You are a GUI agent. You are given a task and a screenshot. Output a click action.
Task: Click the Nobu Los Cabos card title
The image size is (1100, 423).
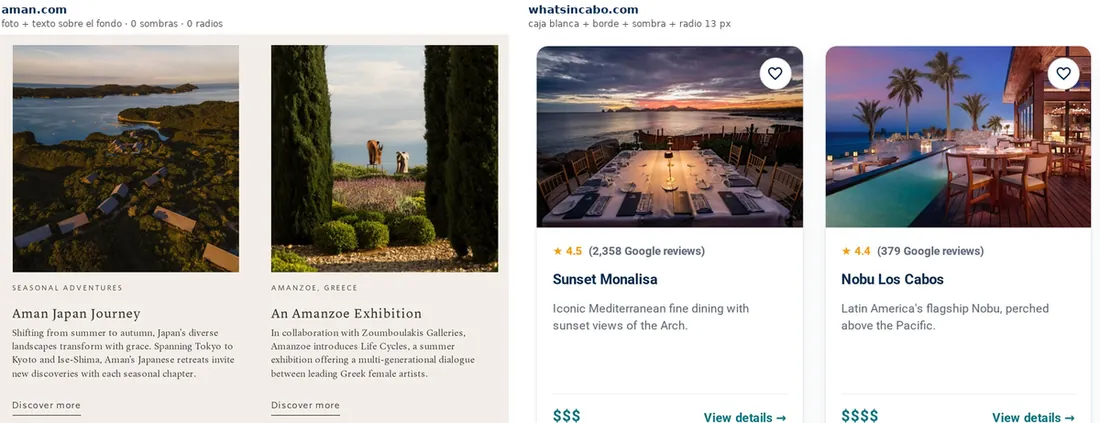point(892,279)
